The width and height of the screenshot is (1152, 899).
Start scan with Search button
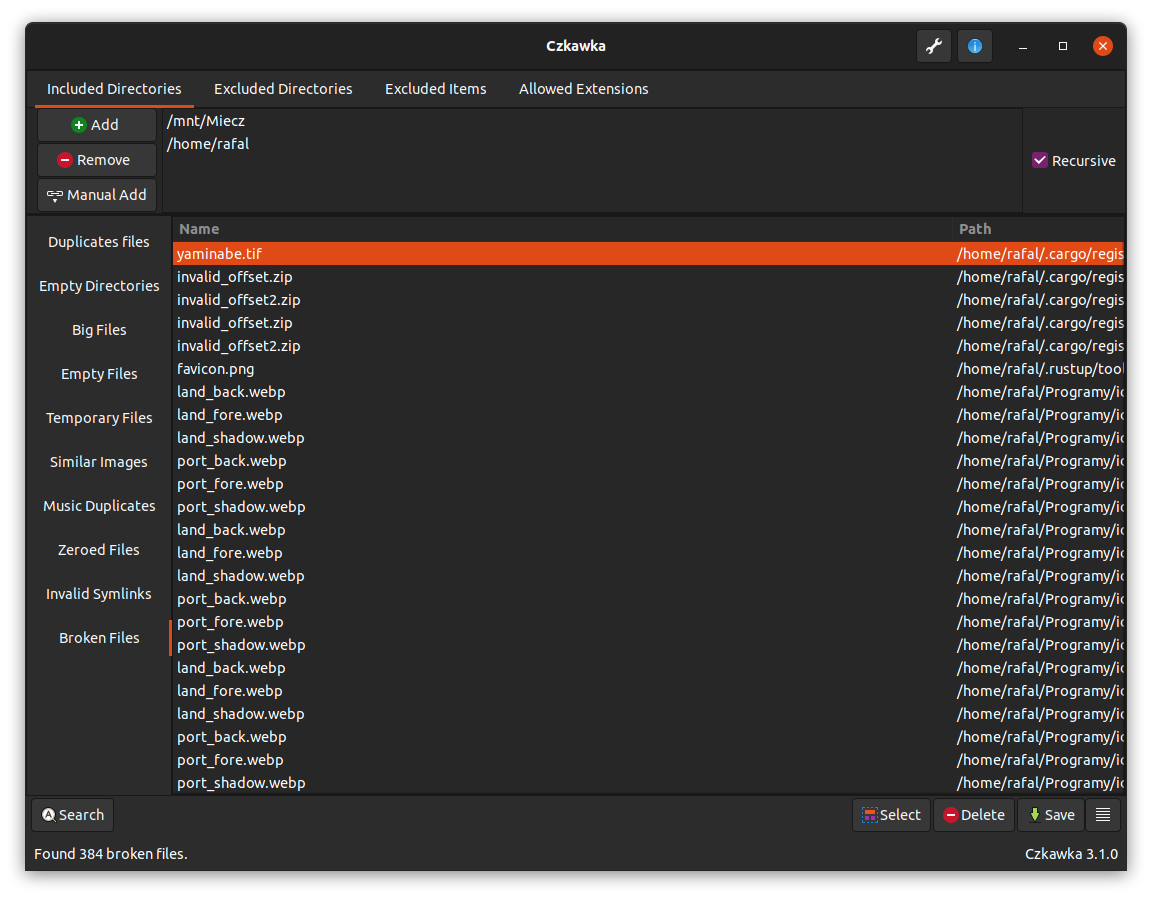point(73,815)
